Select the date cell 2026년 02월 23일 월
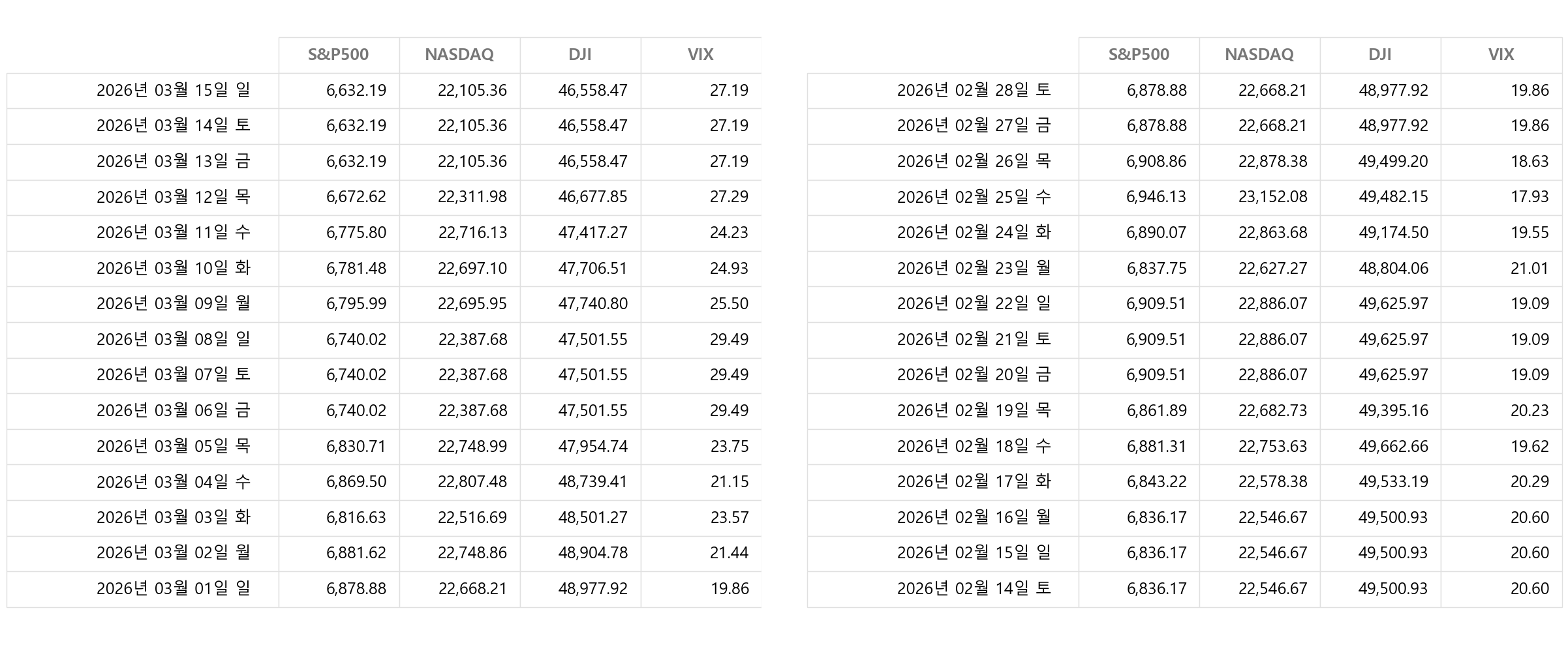 974,268
